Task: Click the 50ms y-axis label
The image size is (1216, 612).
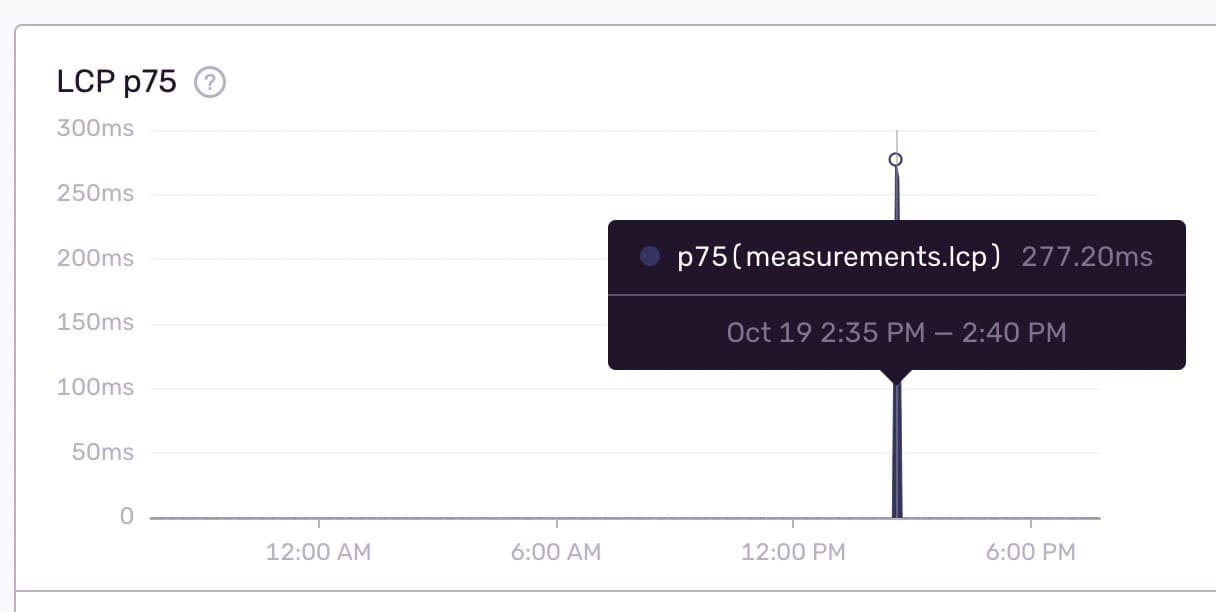Action: click(x=100, y=453)
